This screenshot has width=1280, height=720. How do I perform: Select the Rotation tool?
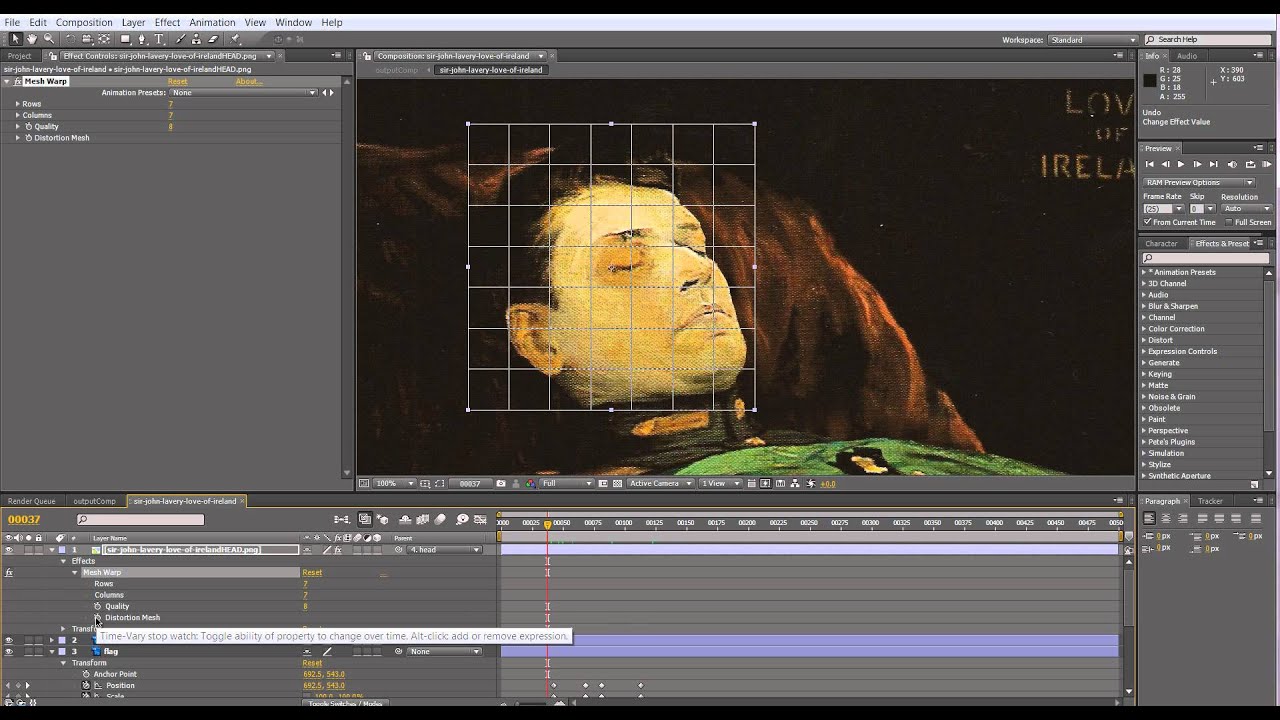pyautogui.click(x=71, y=39)
